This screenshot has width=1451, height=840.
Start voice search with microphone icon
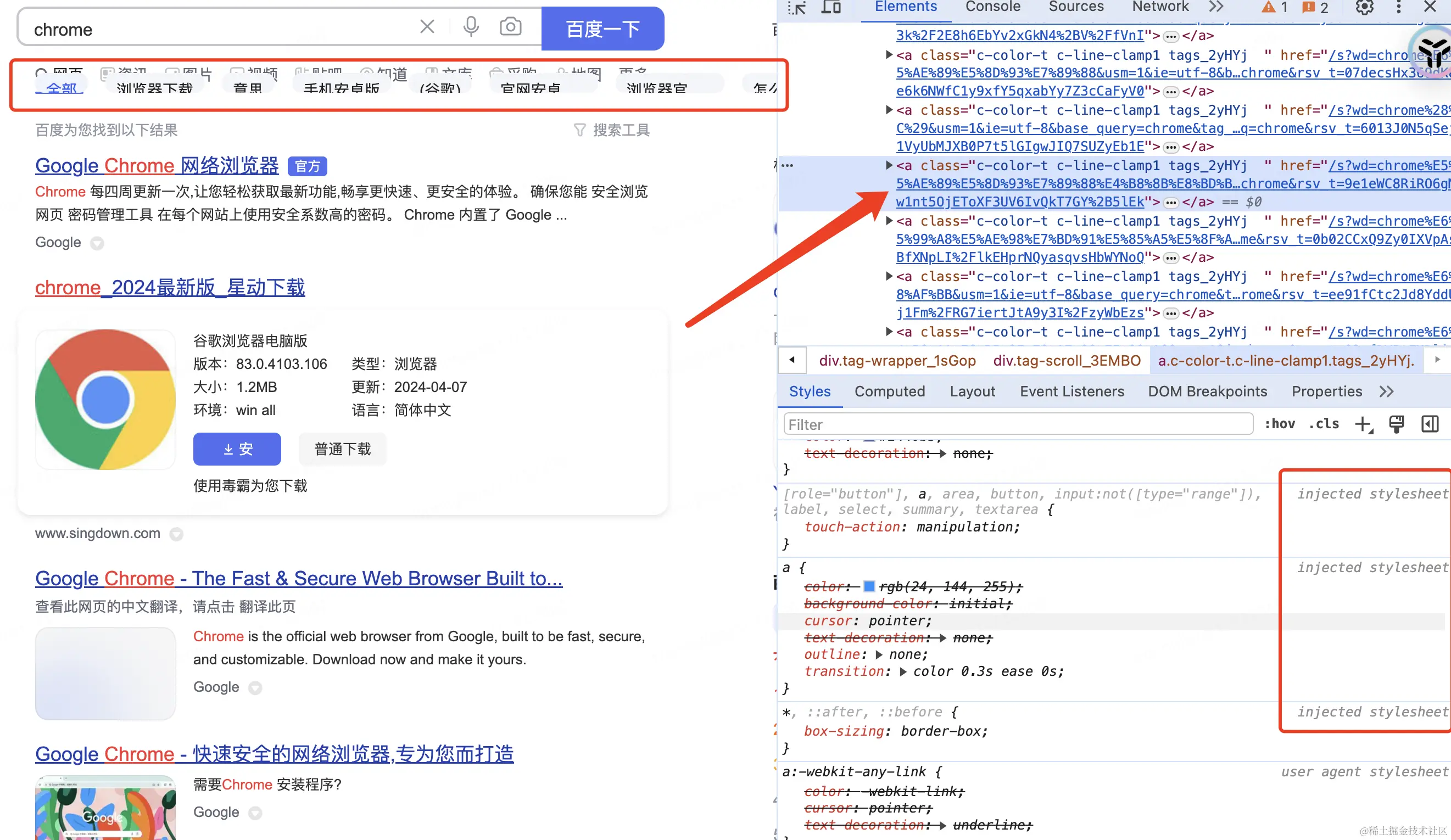[471, 26]
